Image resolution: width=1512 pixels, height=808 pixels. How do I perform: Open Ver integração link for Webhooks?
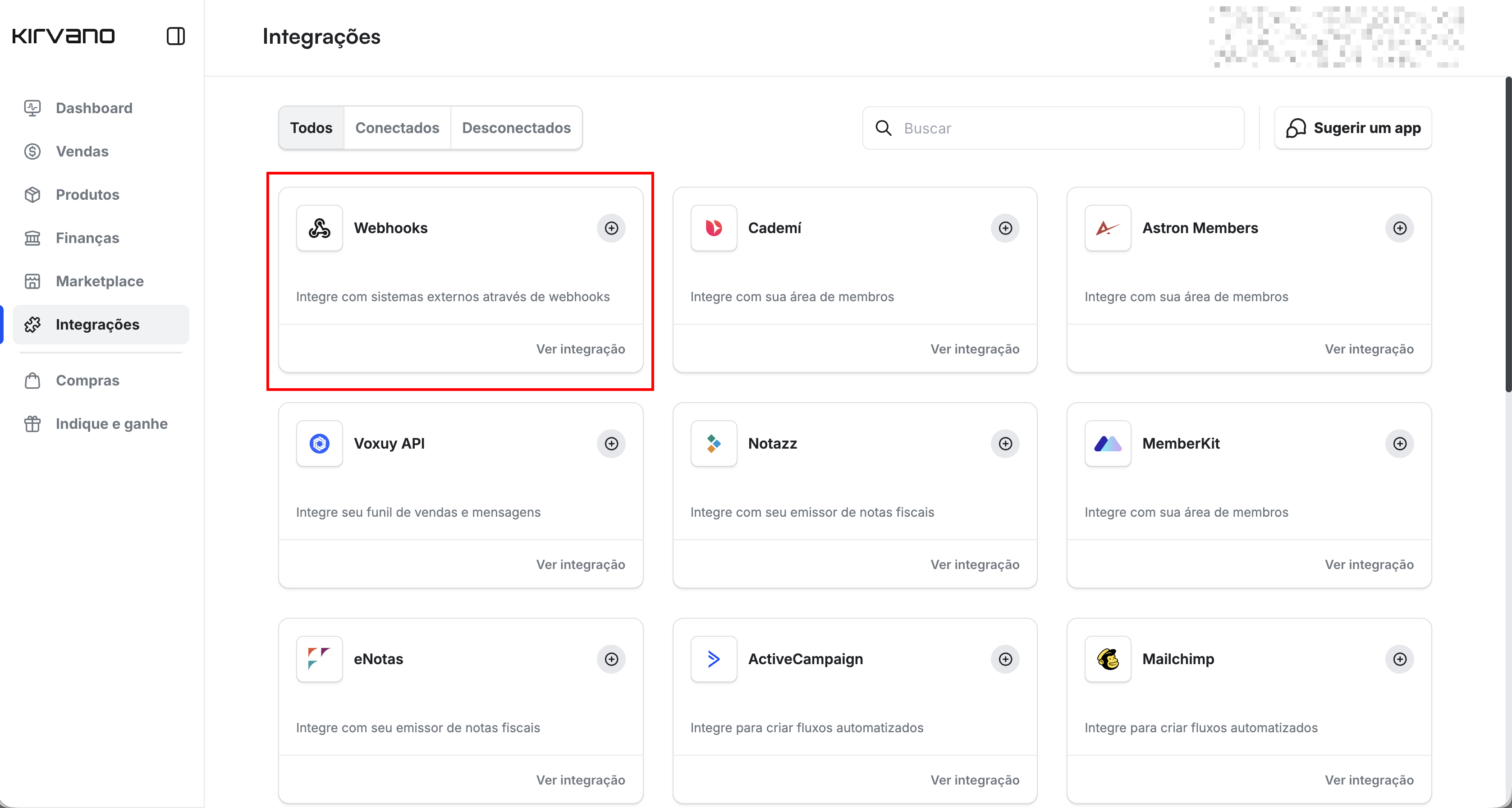[x=580, y=349]
